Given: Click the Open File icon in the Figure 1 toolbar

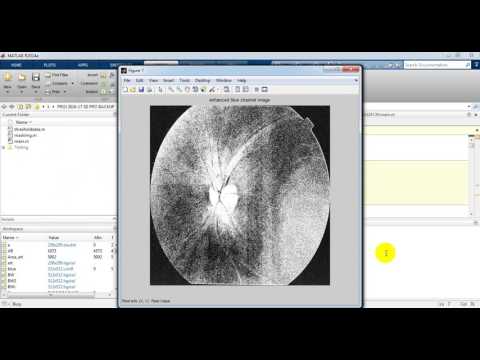Looking at the screenshot, I should click(x=133, y=89).
